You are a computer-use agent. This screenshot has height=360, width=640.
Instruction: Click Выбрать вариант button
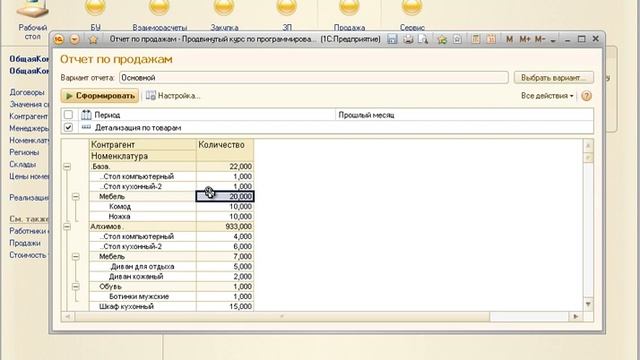[x=553, y=78]
